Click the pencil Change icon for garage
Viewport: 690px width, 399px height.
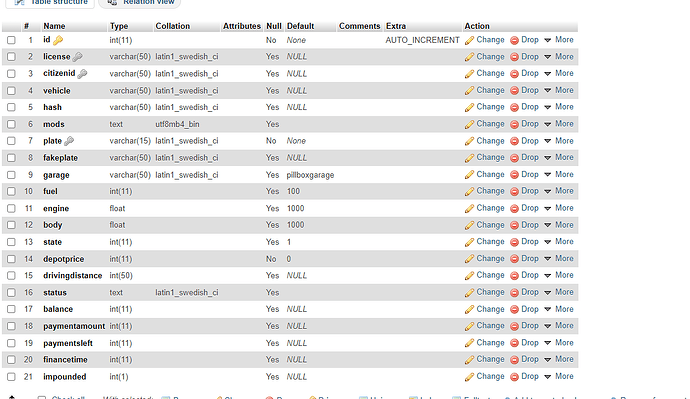[469, 175]
